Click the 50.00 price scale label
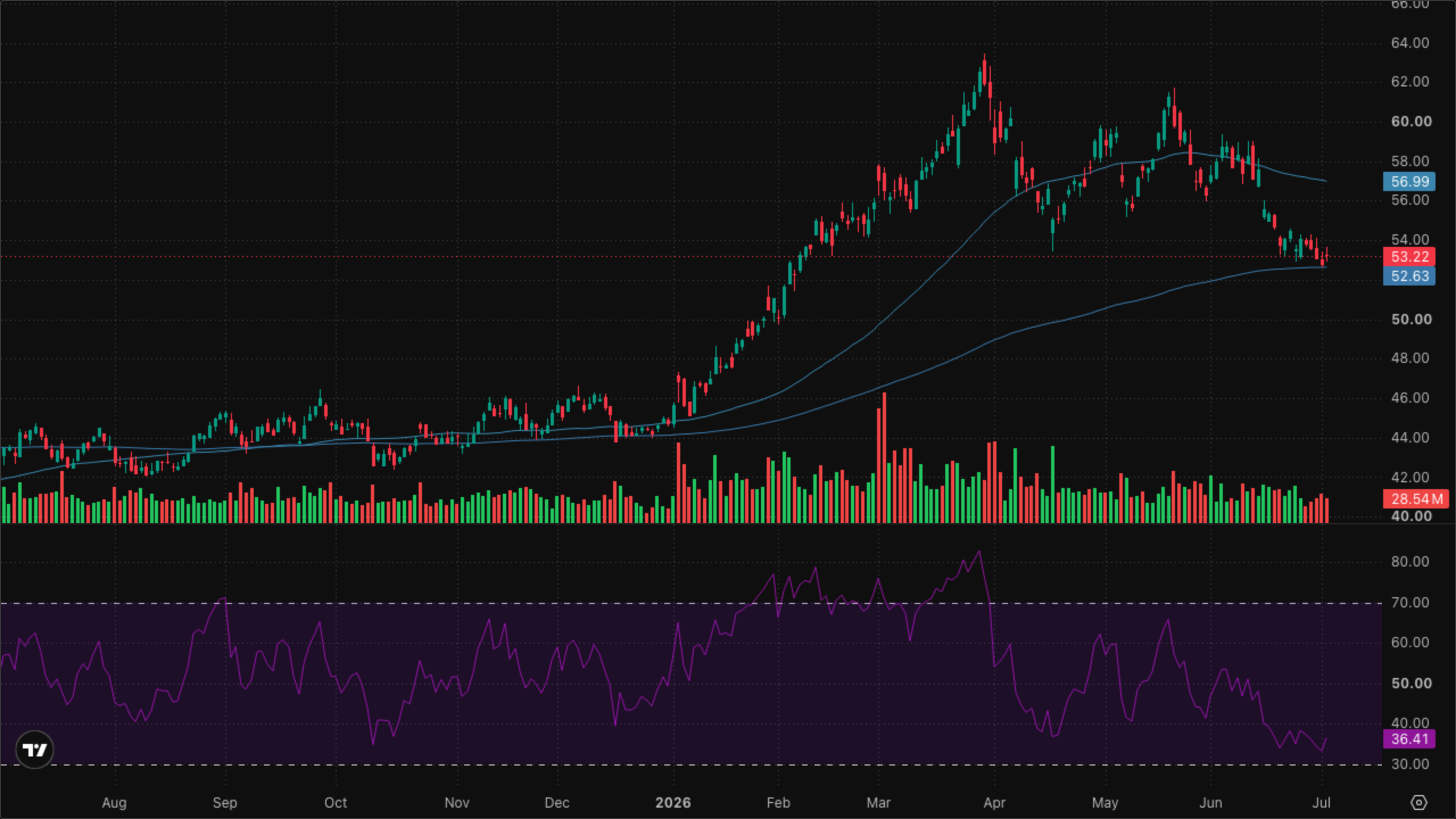Image resolution: width=1456 pixels, height=819 pixels. [x=1411, y=319]
